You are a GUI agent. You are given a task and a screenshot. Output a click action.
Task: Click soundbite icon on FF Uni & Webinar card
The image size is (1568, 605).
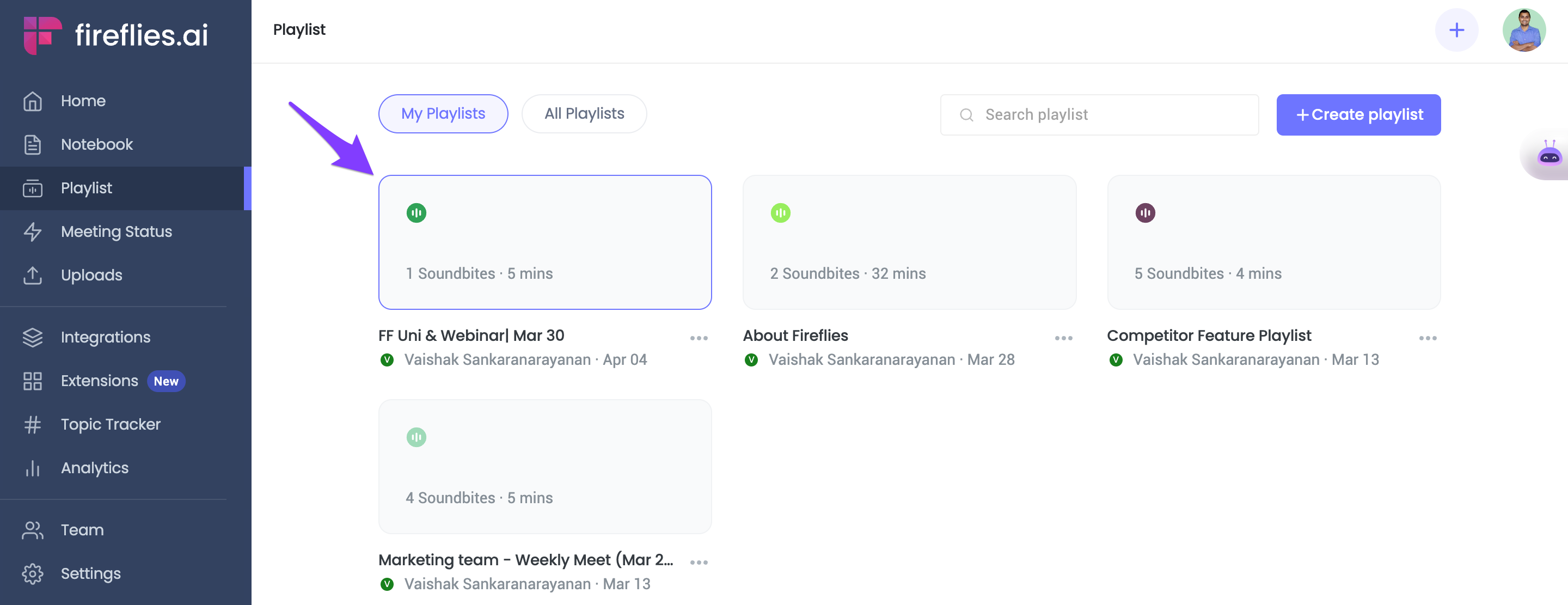point(416,213)
